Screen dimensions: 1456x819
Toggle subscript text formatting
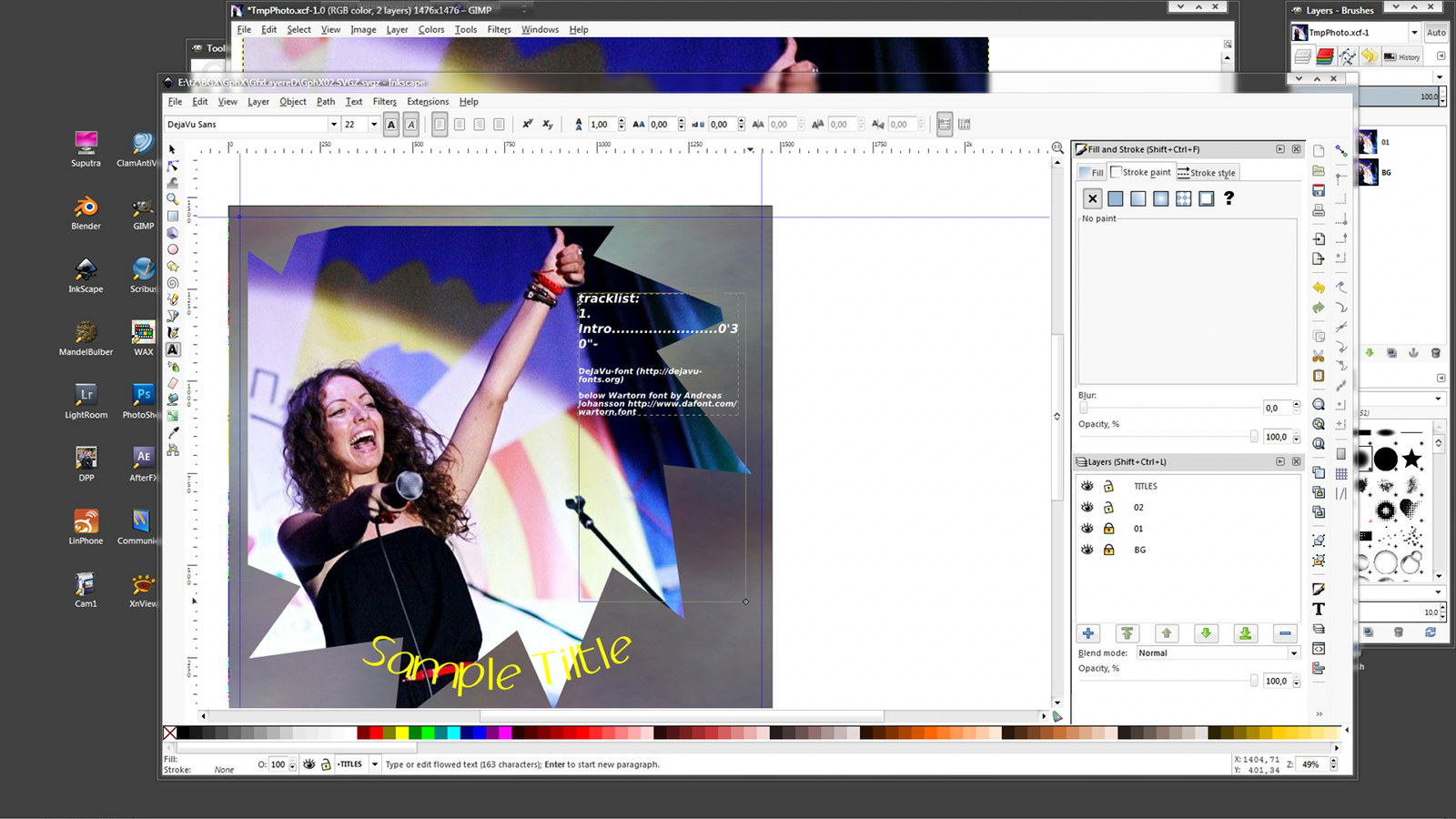(x=548, y=125)
